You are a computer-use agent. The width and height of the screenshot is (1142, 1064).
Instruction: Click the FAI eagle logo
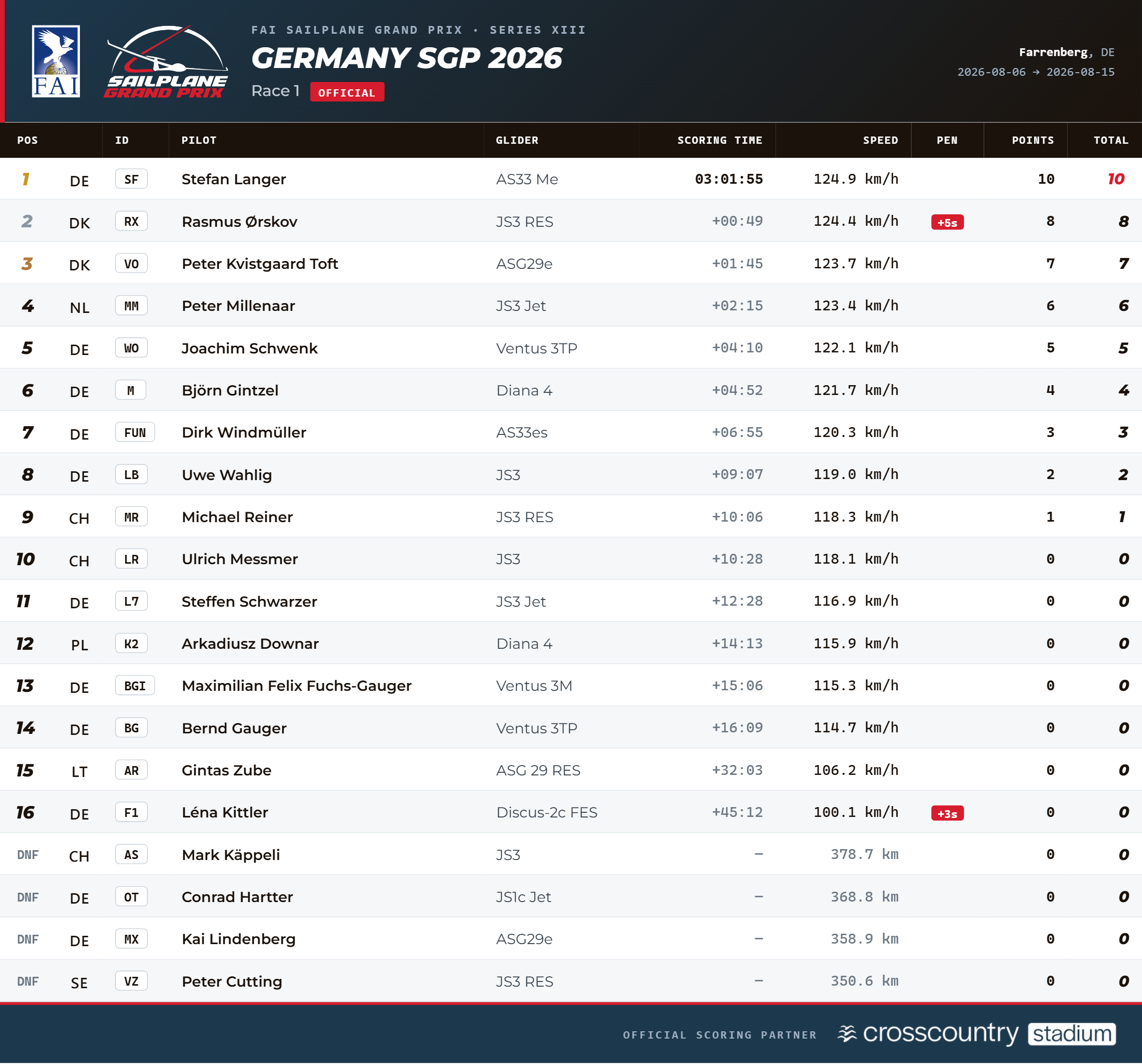(56, 61)
